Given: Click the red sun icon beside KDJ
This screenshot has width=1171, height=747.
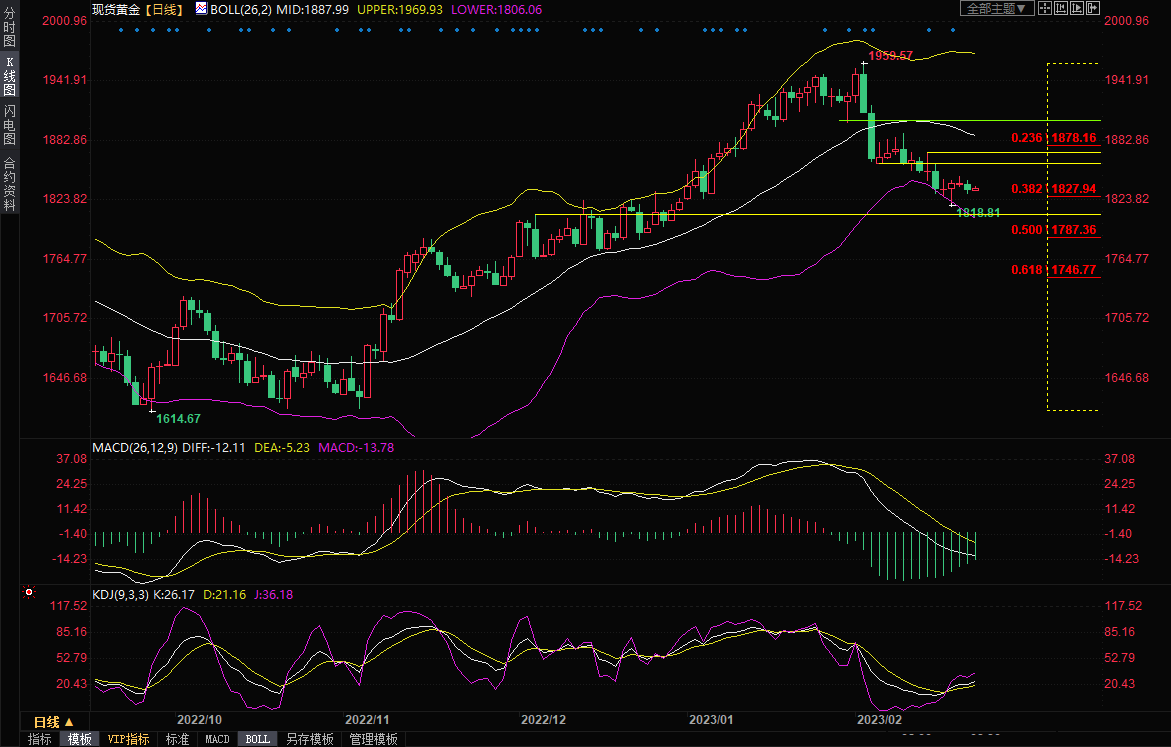Looking at the screenshot, I should click(x=28, y=593).
